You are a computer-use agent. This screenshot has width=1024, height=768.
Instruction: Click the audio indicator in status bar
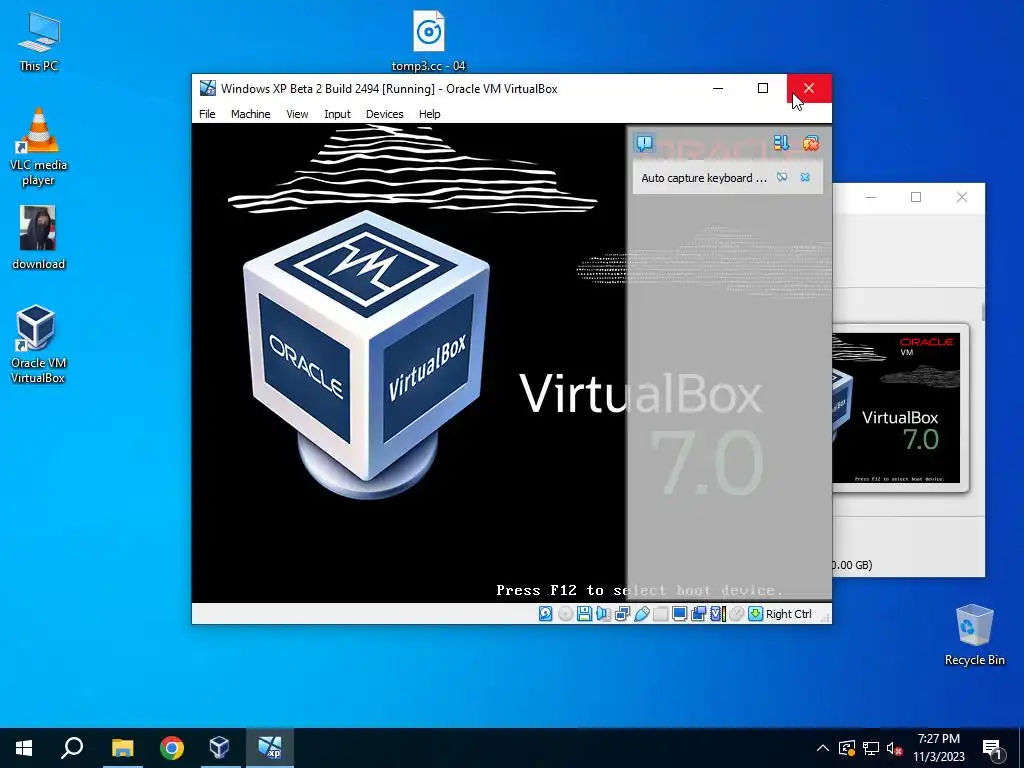[x=603, y=614]
